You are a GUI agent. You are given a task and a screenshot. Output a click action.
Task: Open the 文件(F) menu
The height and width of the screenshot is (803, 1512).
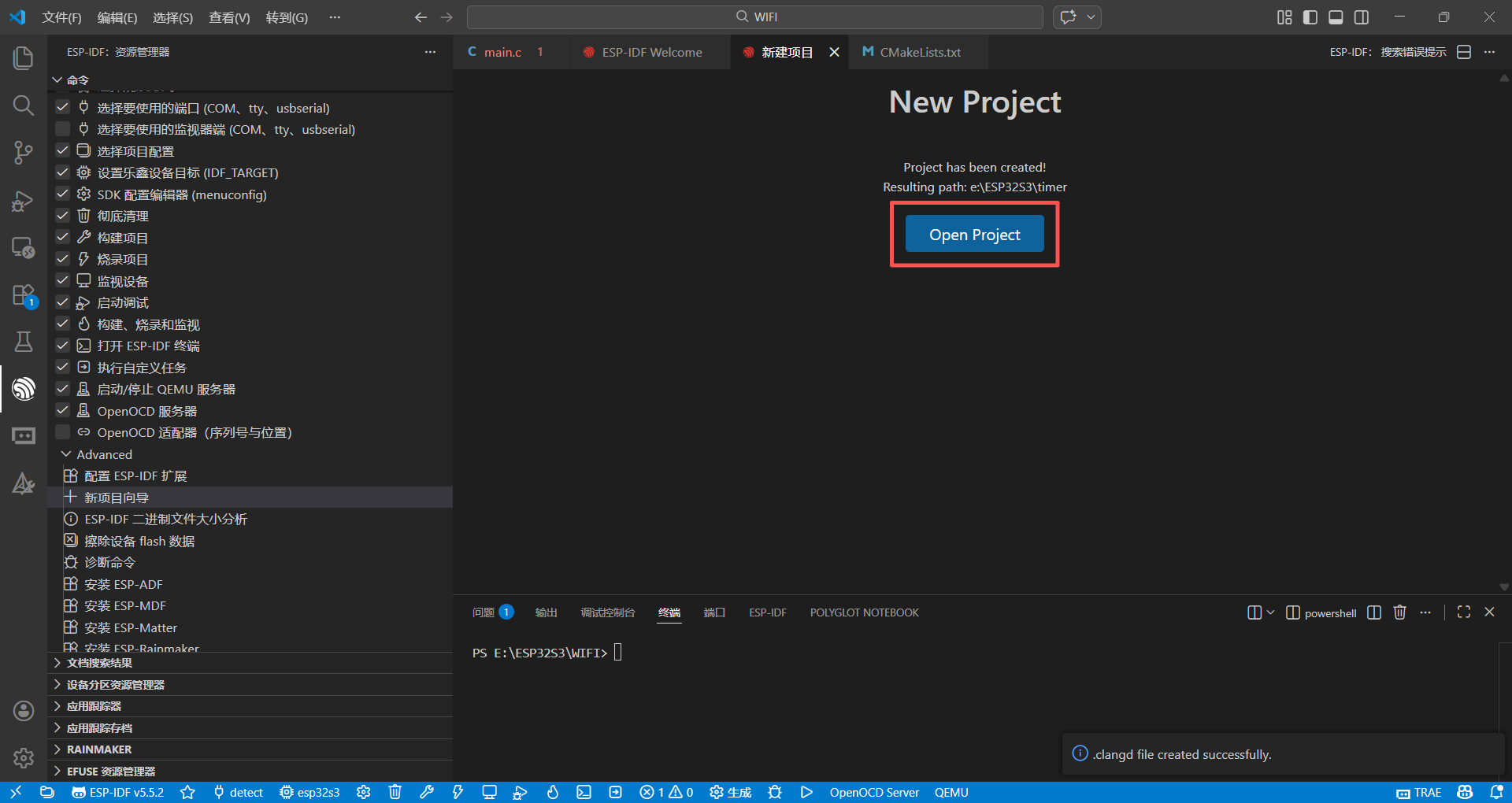click(61, 17)
